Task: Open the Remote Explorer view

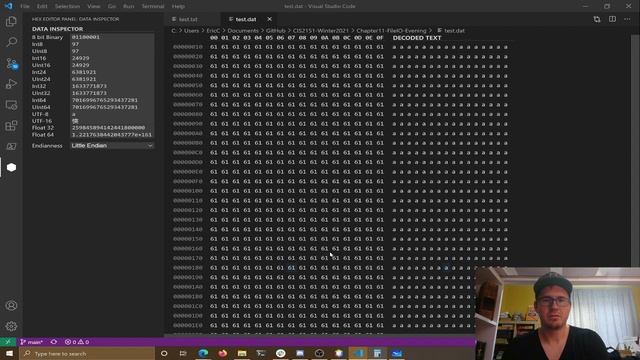Action: (x=11, y=105)
